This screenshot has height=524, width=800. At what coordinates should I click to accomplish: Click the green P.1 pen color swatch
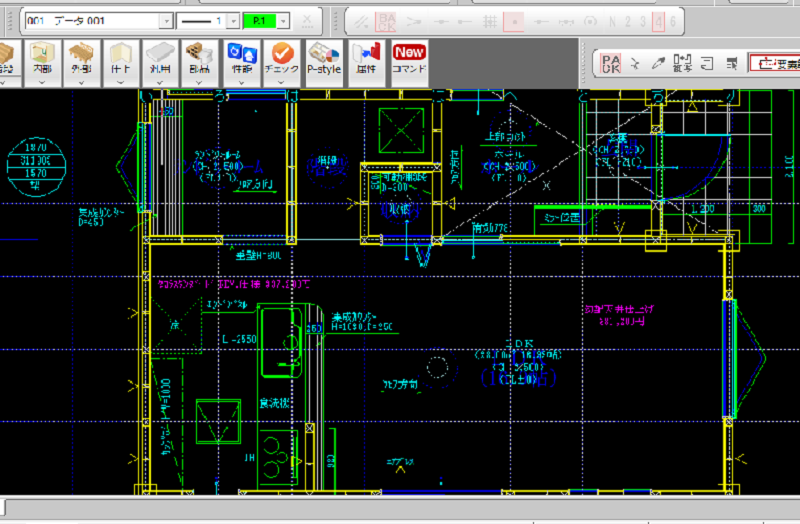coord(260,21)
